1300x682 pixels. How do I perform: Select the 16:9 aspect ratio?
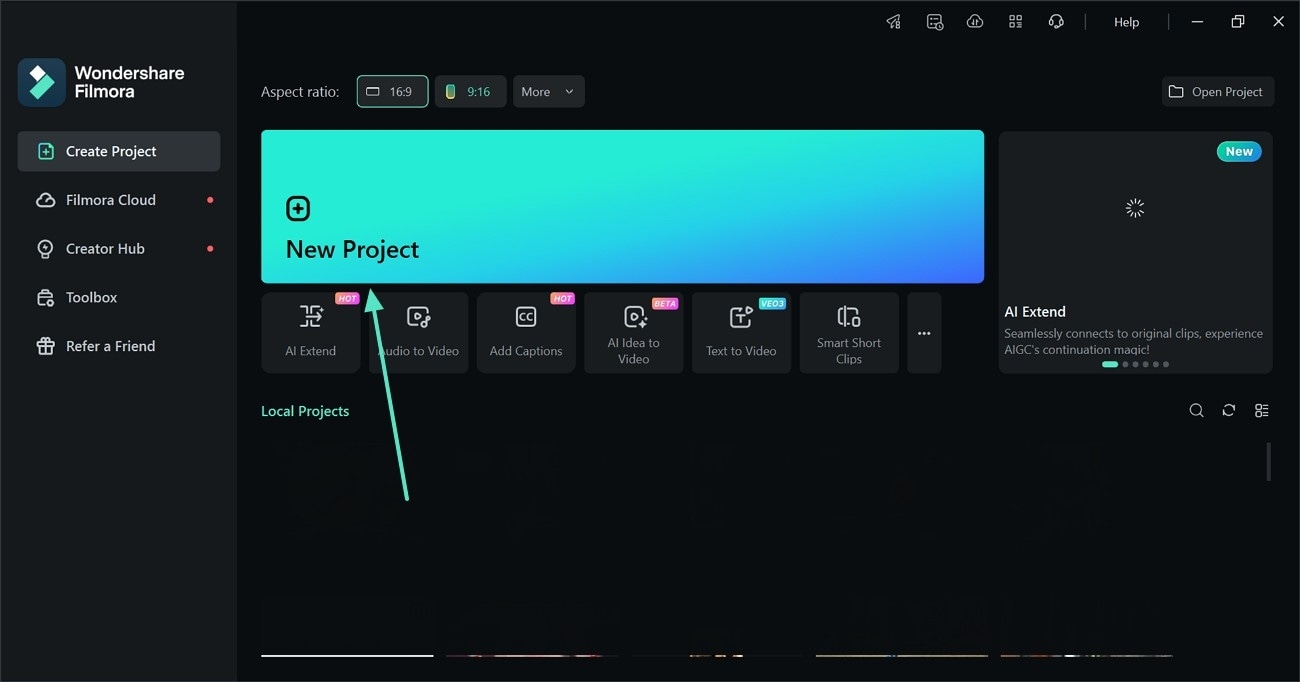392,91
